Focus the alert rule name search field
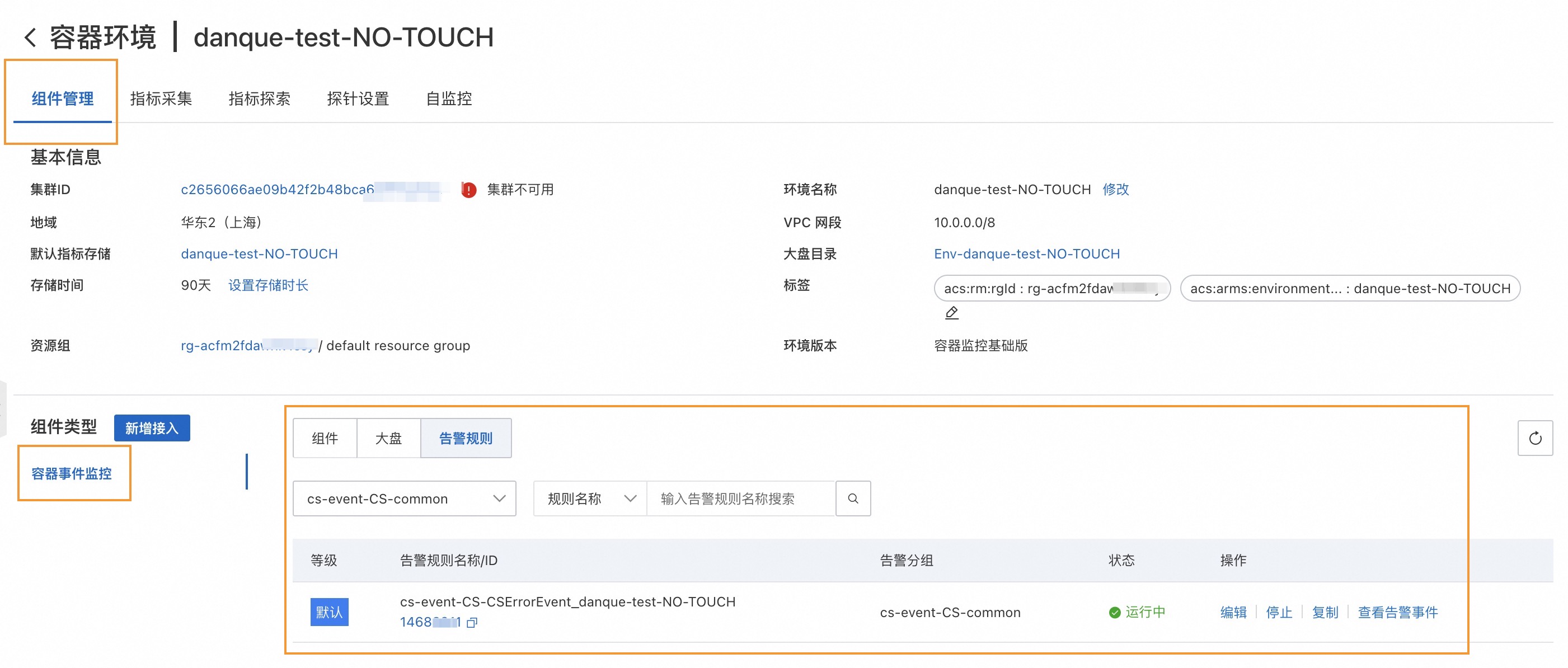The width and height of the screenshot is (1568, 668). 740,499
